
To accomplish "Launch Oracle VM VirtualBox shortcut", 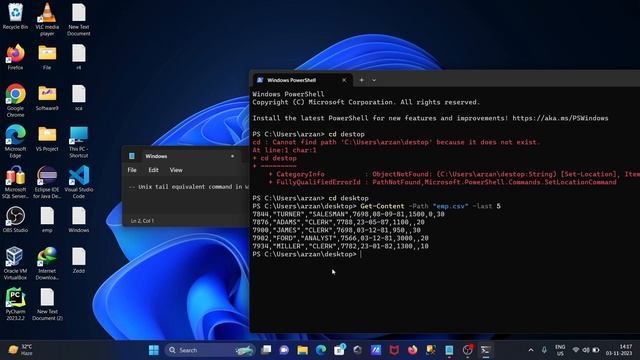I will point(16,264).
